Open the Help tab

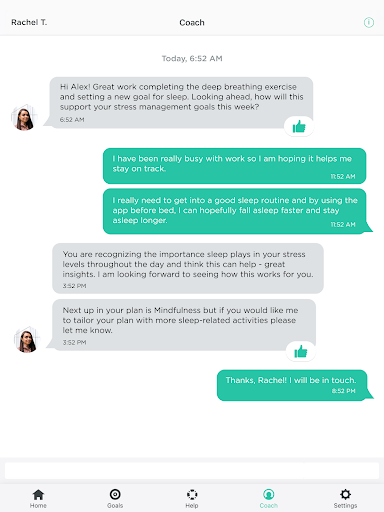coord(192,499)
